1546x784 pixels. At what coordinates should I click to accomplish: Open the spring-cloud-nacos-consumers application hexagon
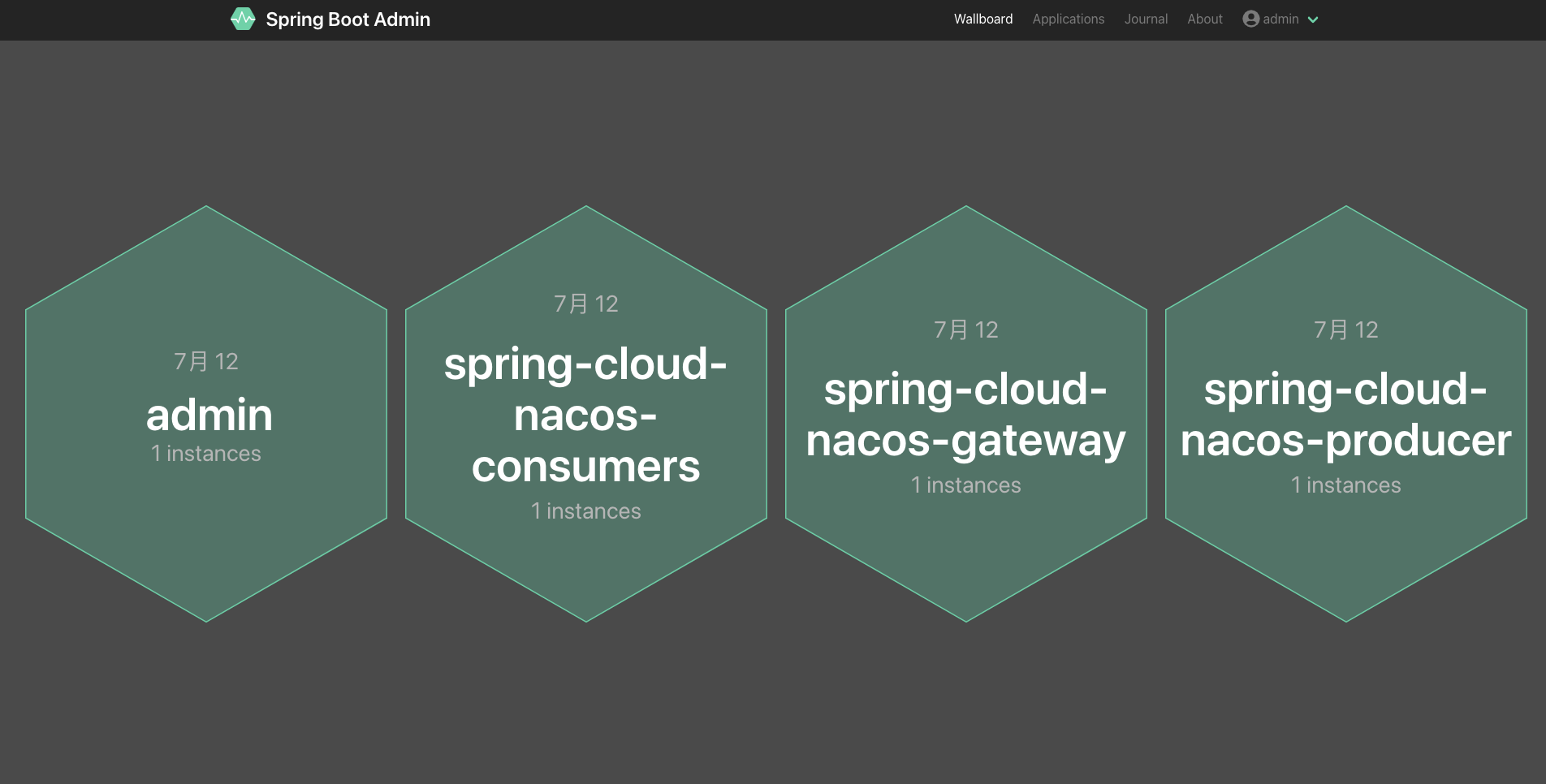click(585, 415)
